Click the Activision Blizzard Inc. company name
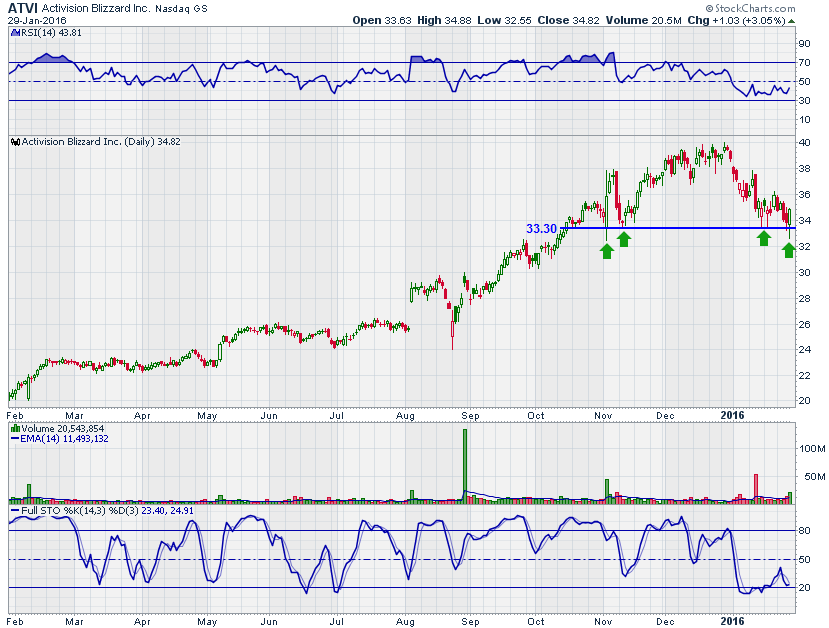This screenshot has height=628, width=829. tap(96, 8)
